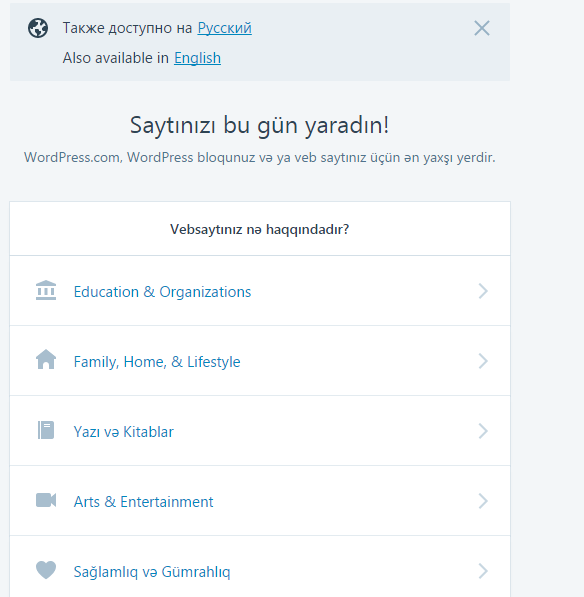Expand Arts & Entertainment chevron

(483, 501)
